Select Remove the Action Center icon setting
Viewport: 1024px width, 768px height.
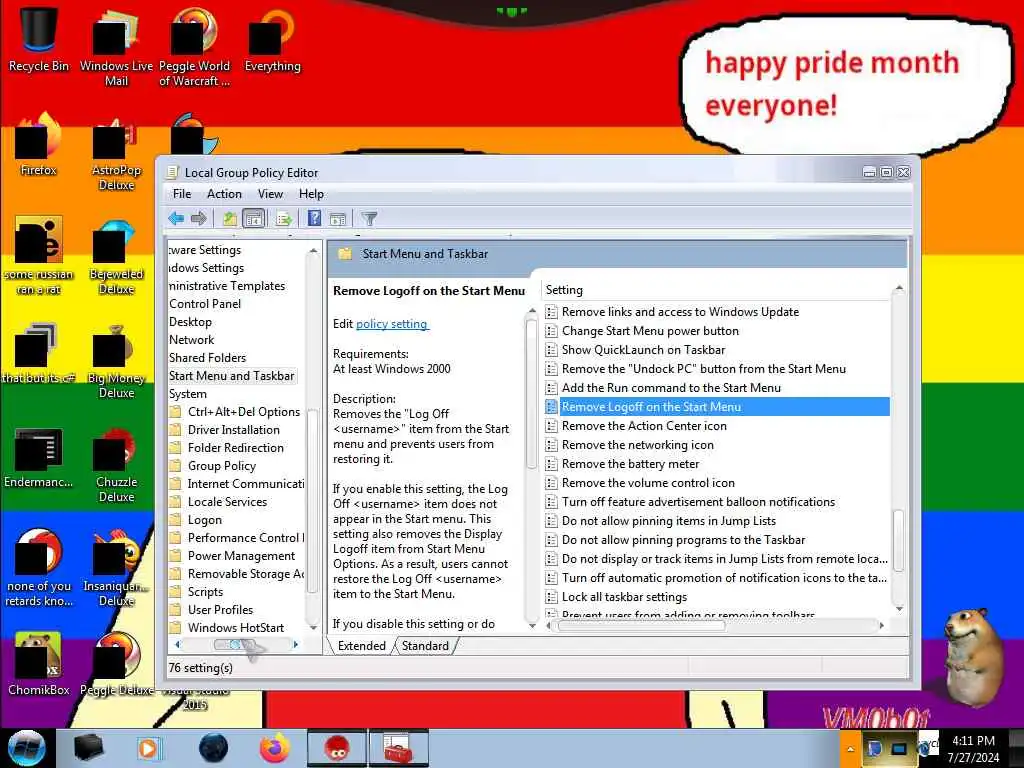[644, 426]
